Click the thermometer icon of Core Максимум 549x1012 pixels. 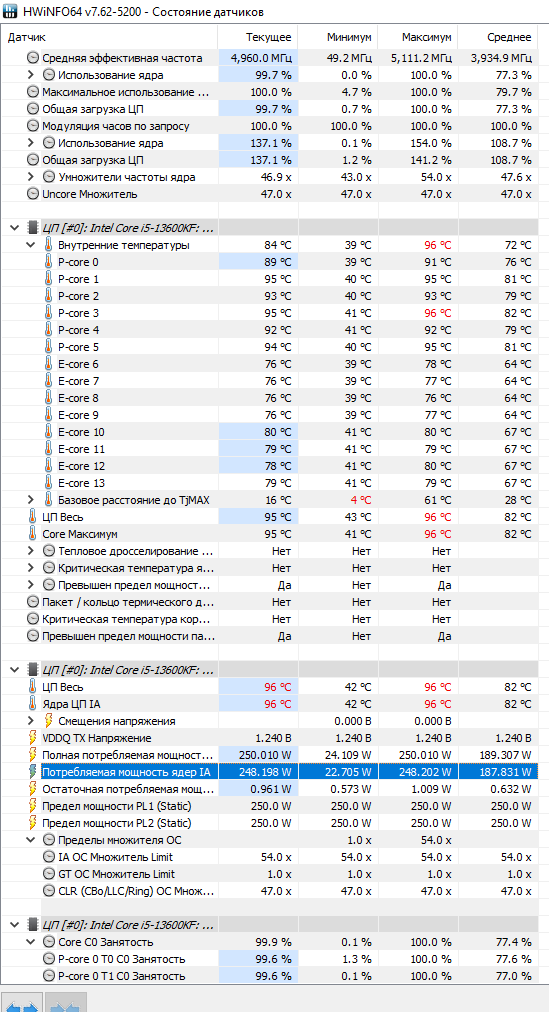33,534
